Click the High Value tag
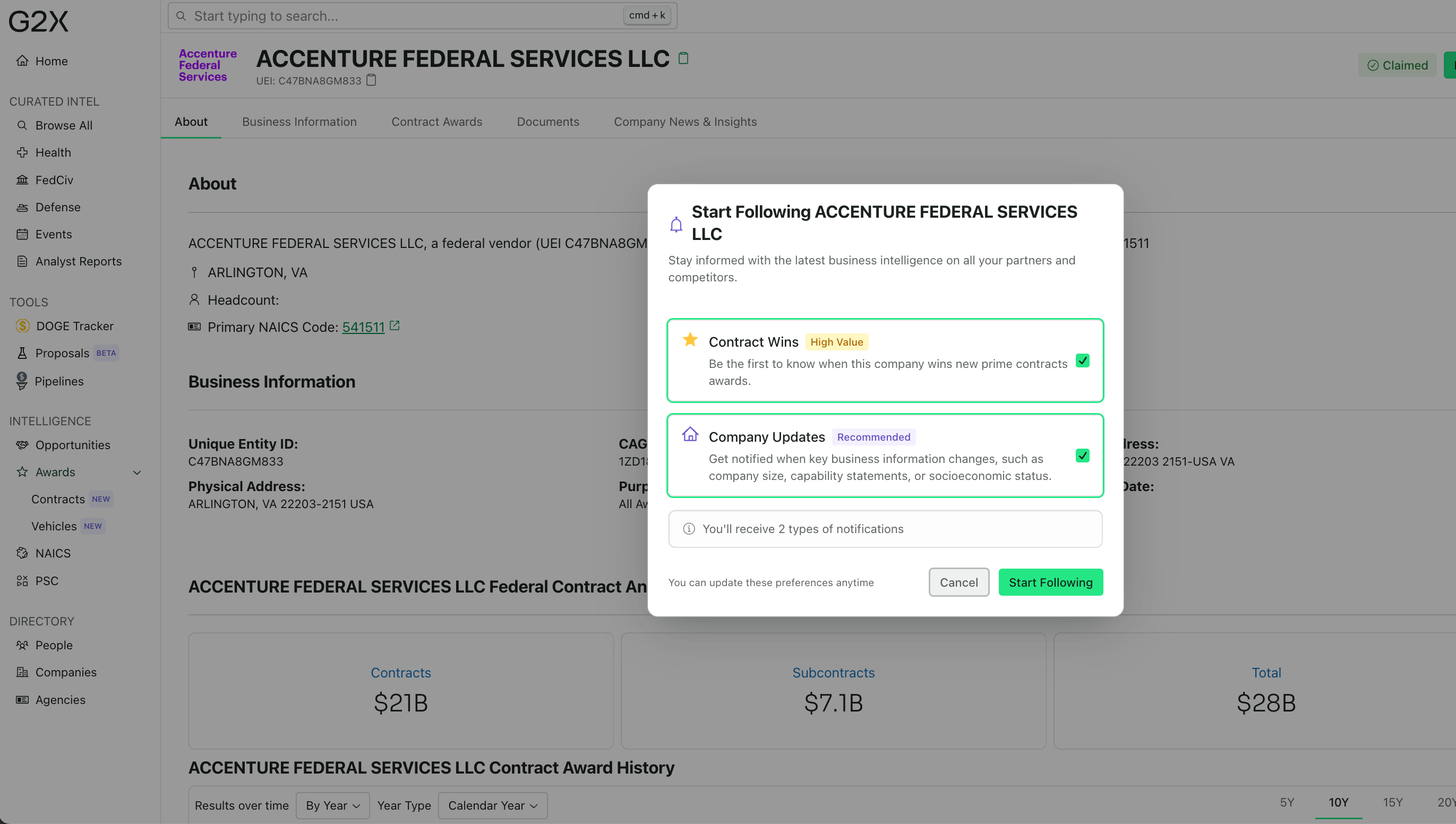1456x824 pixels. [x=836, y=342]
